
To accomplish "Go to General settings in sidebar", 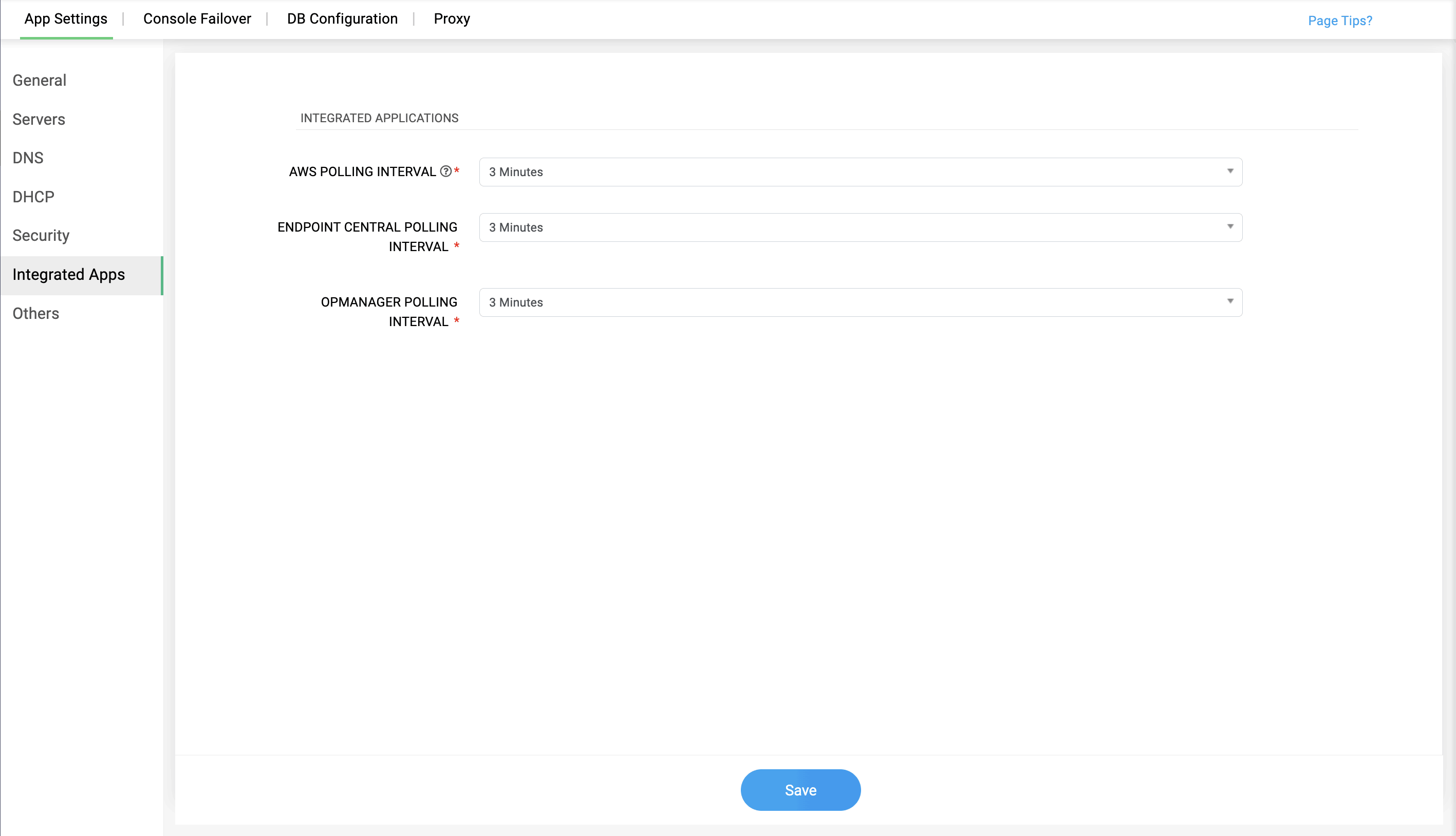I will pyautogui.click(x=40, y=81).
